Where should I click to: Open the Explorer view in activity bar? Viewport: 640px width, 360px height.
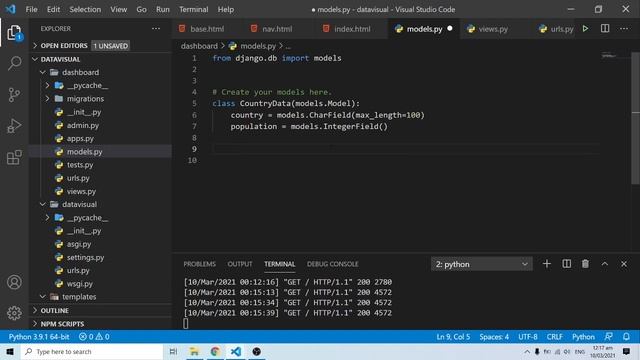coord(14,33)
